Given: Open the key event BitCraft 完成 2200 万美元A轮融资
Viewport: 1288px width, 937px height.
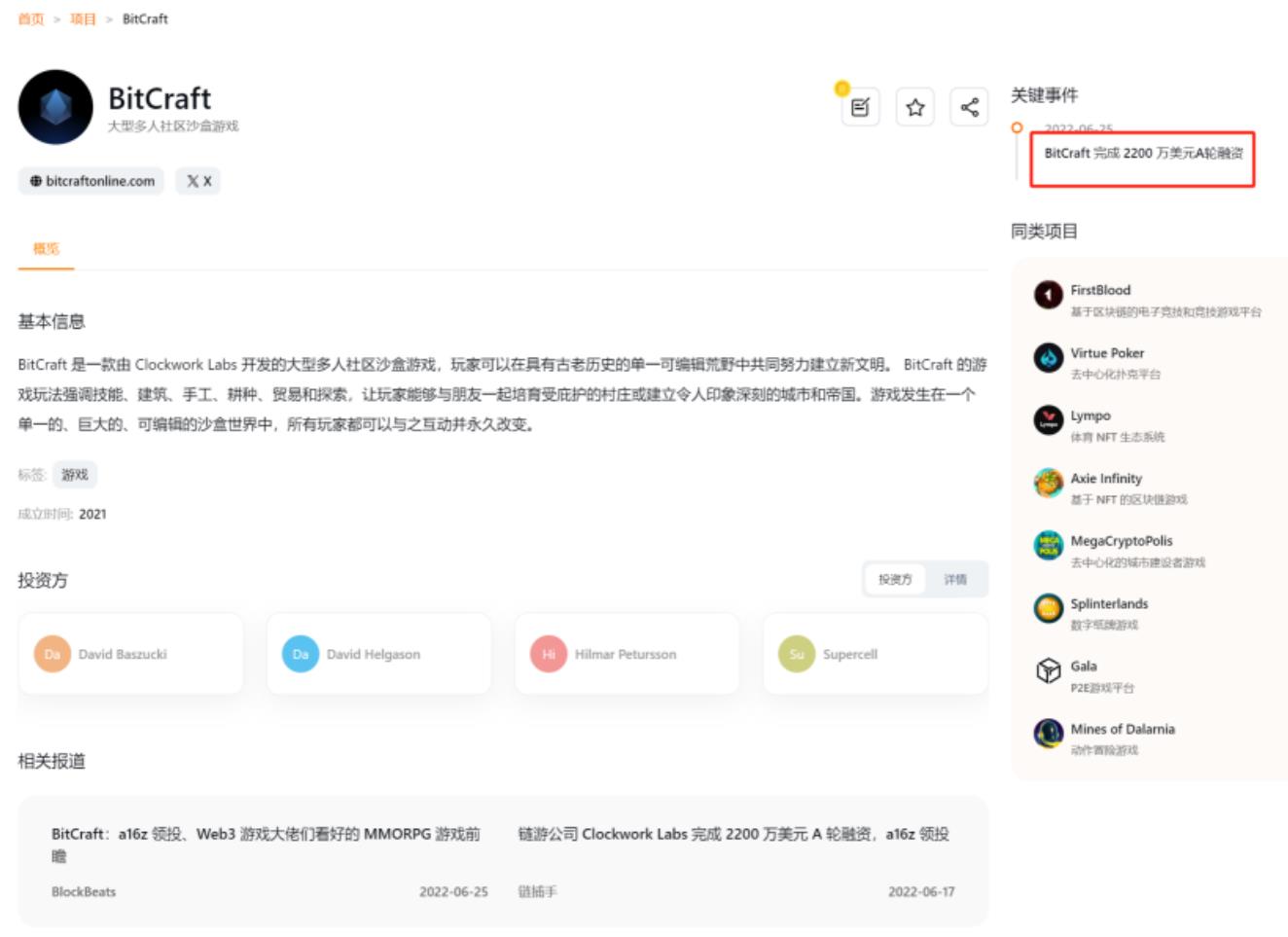Looking at the screenshot, I should [1144, 153].
